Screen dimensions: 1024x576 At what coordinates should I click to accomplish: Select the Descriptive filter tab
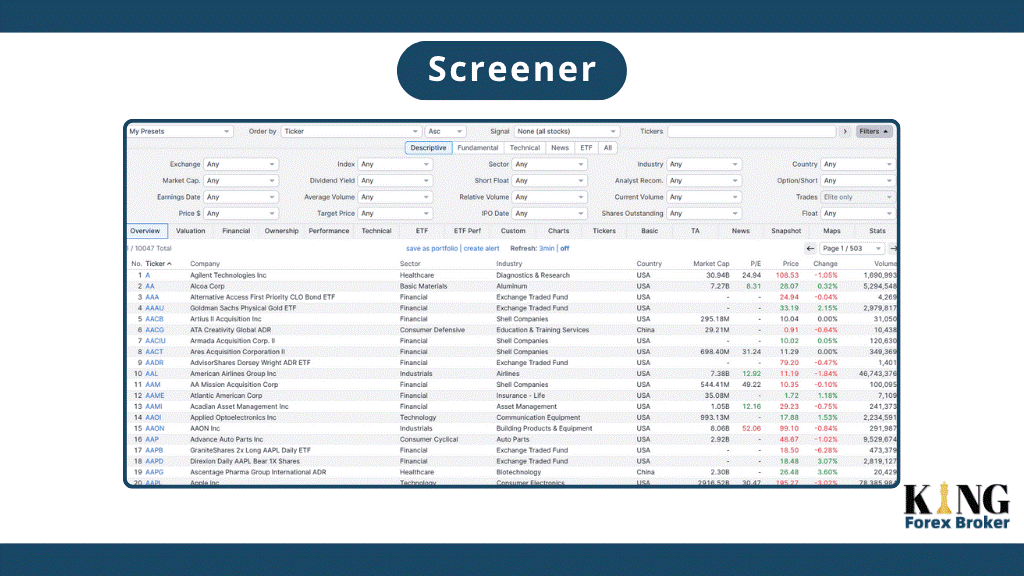tap(428, 148)
